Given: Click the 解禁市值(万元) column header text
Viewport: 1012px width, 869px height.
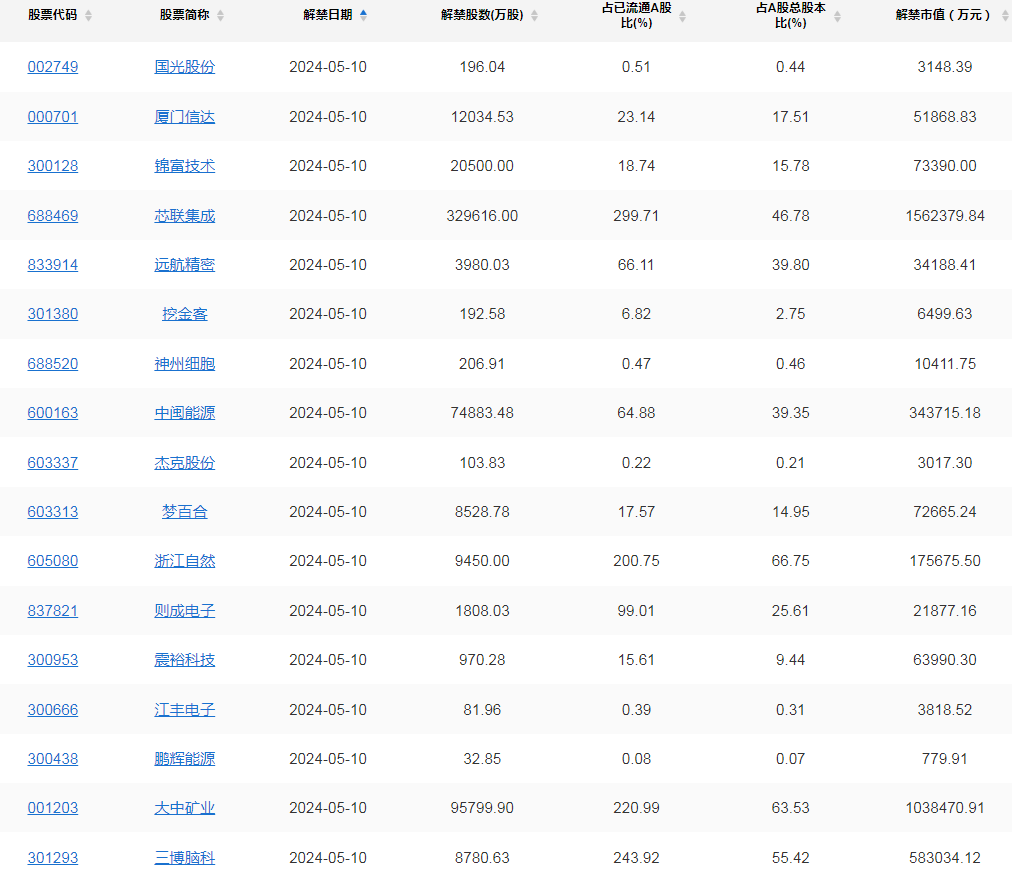Looking at the screenshot, I should click(943, 15).
